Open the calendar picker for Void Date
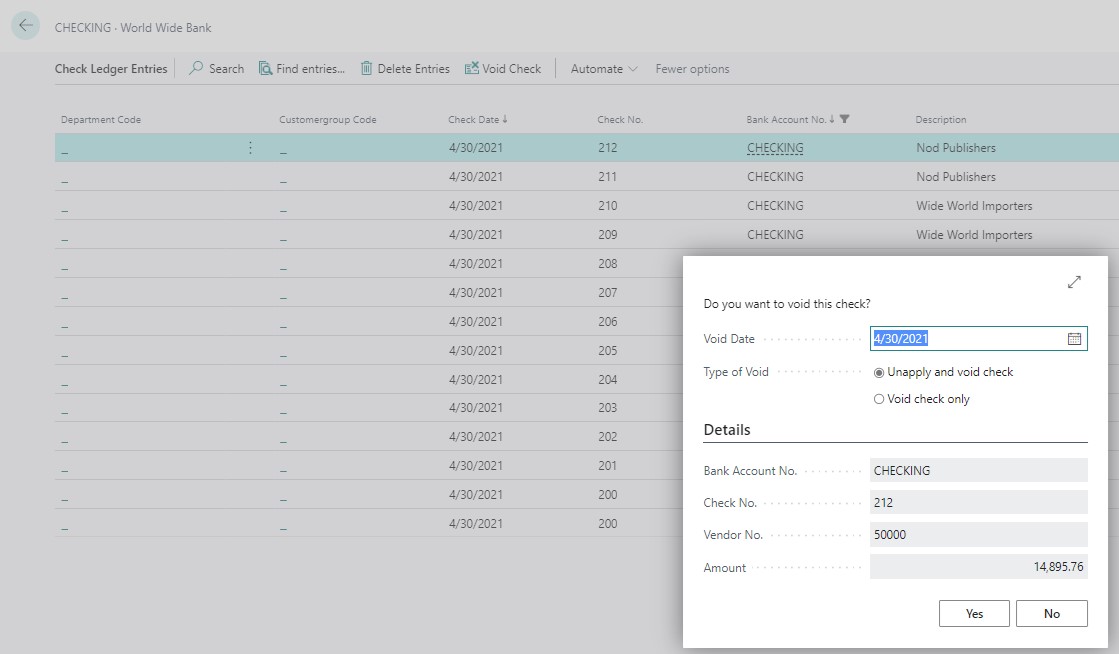Viewport: 1119px width, 654px height. coord(1075,338)
